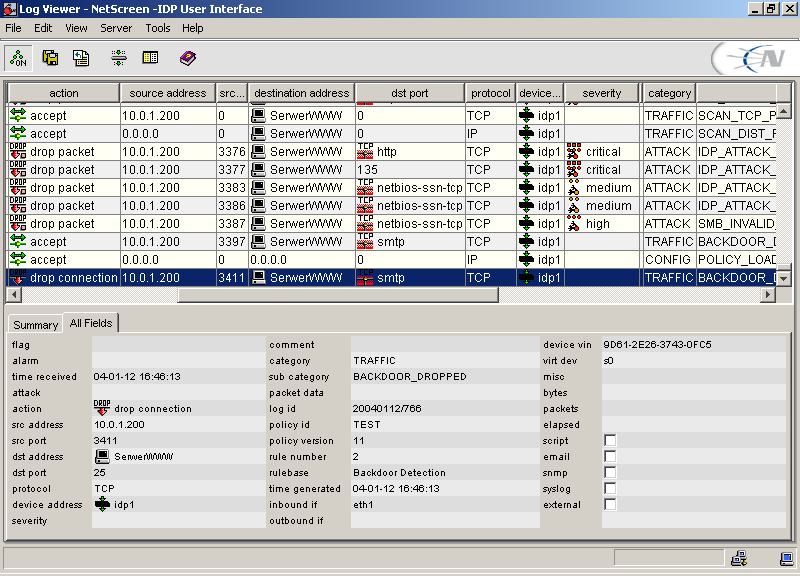Switch to the Summary tab
This screenshot has width=800, height=576.
36,324
